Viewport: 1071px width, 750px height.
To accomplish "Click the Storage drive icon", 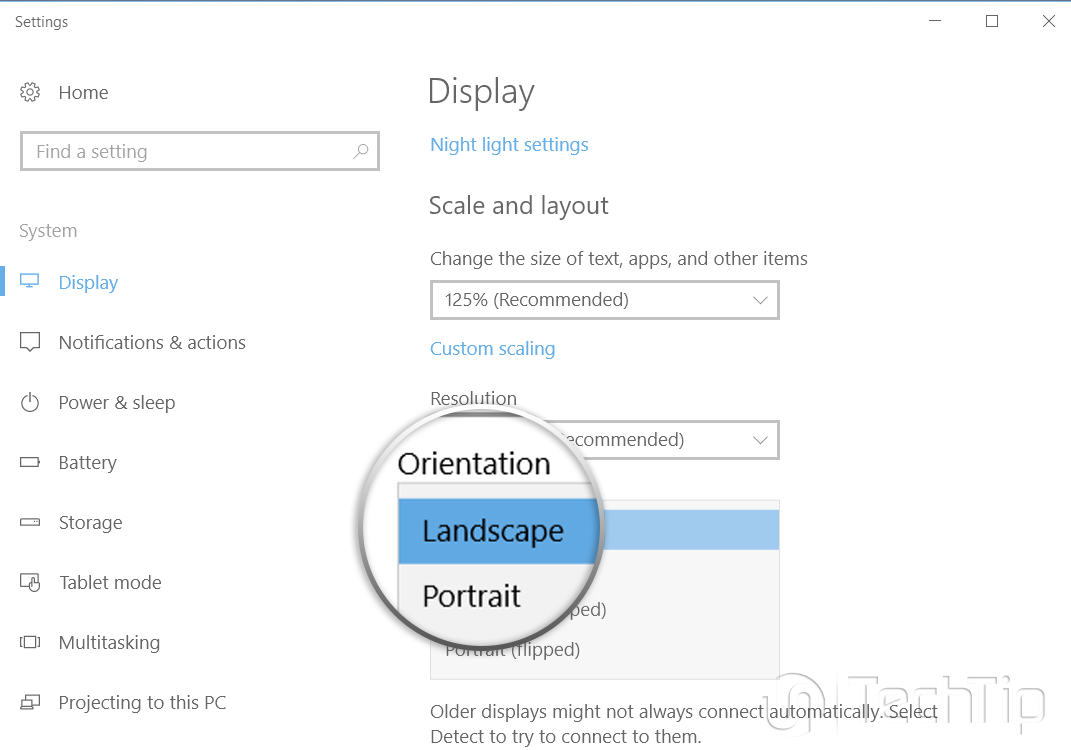I will pyautogui.click(x=30, y=523).
